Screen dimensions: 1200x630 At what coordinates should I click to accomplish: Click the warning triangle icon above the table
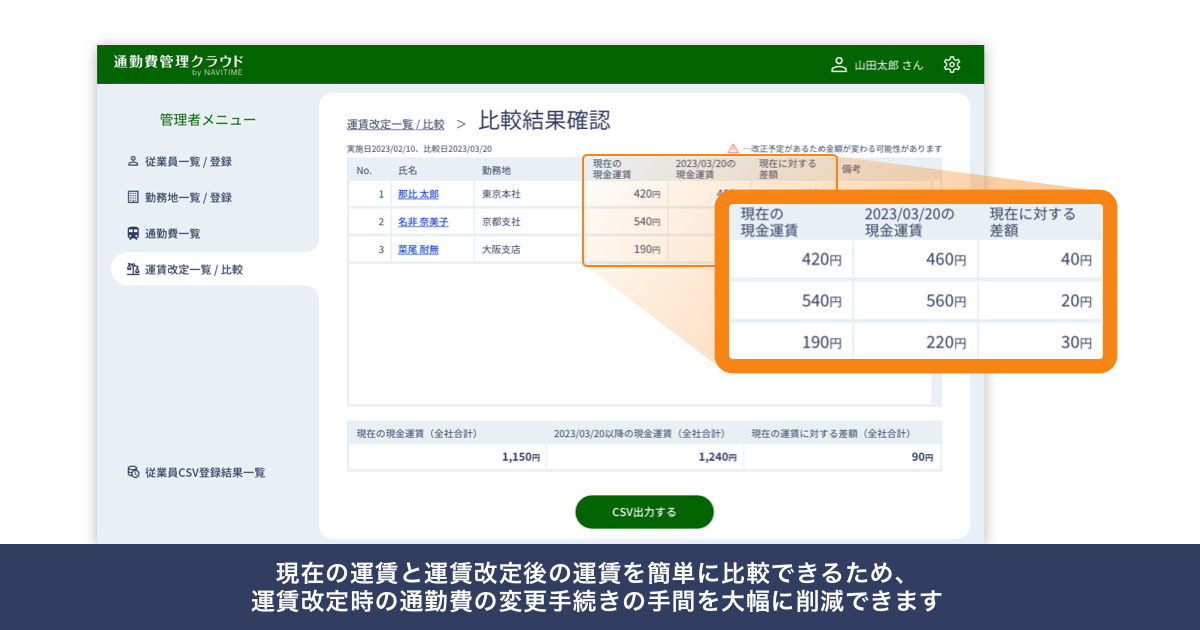734,146
